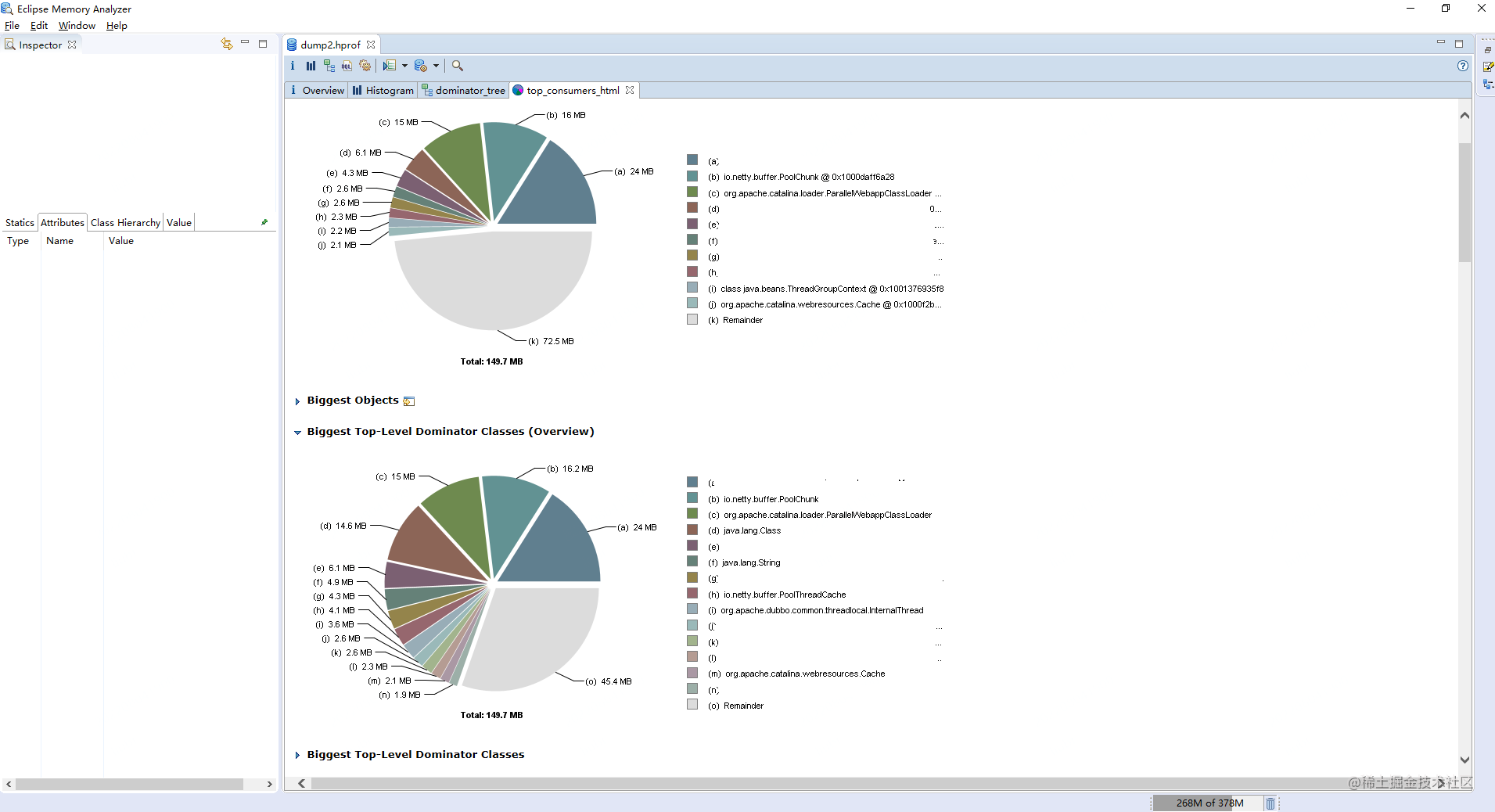Image resolution: width=1495 pixels, height=812 pixels.
Task: Click legend text java.lang.String
Action: coord(751,563)
